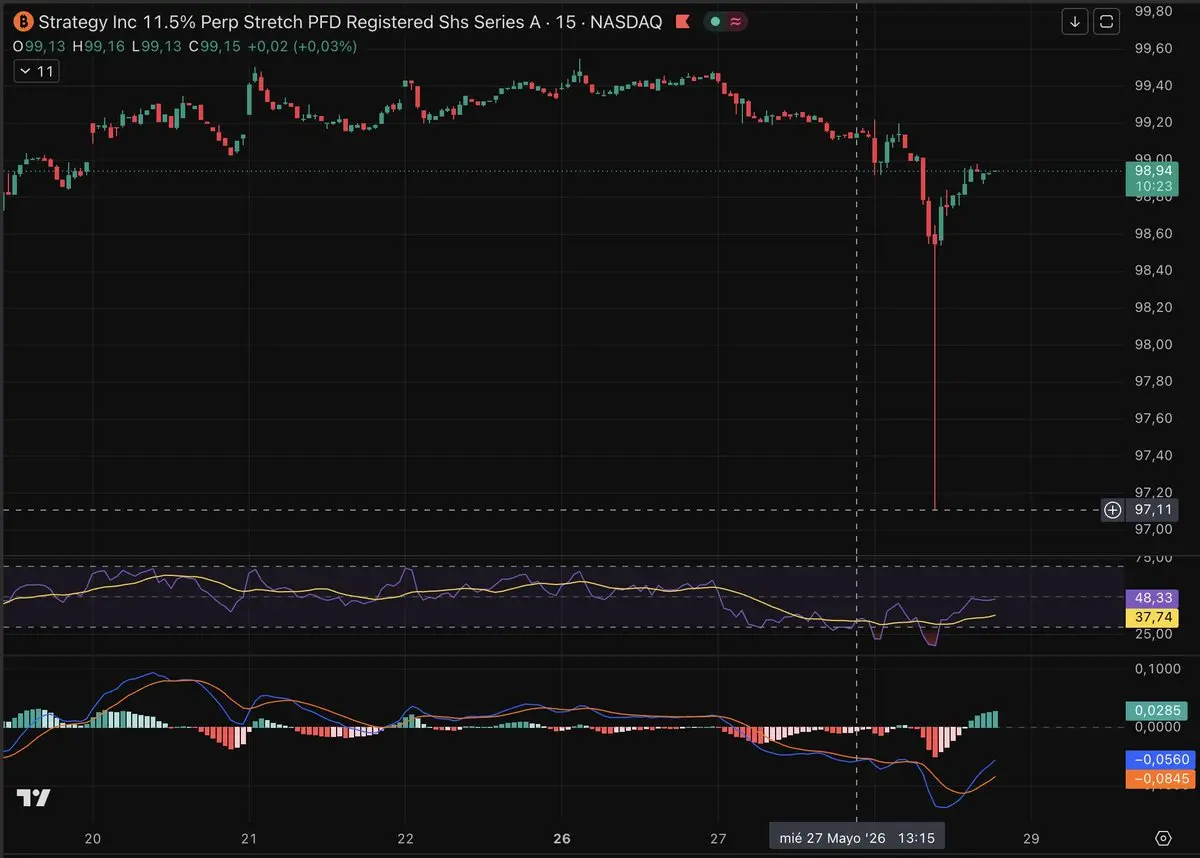This screenshot has width=1200, height=858.
Task: Click the TradingView logo
Action: click(34, 797)
